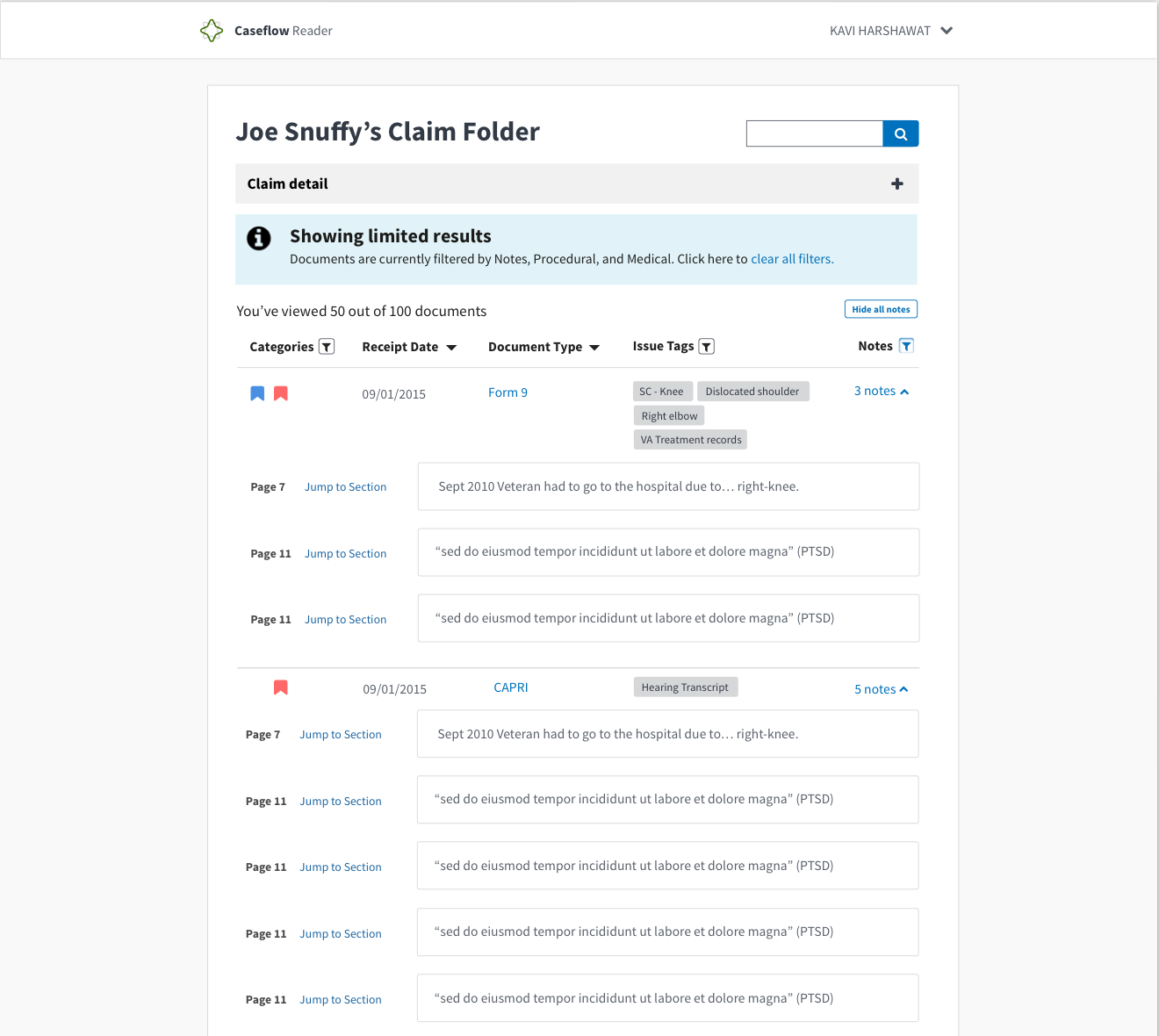This screenshot has width=1159, height=1036.
Task: Click Jump to Section for CAPRI Page 7
Action: click(341, 735)
